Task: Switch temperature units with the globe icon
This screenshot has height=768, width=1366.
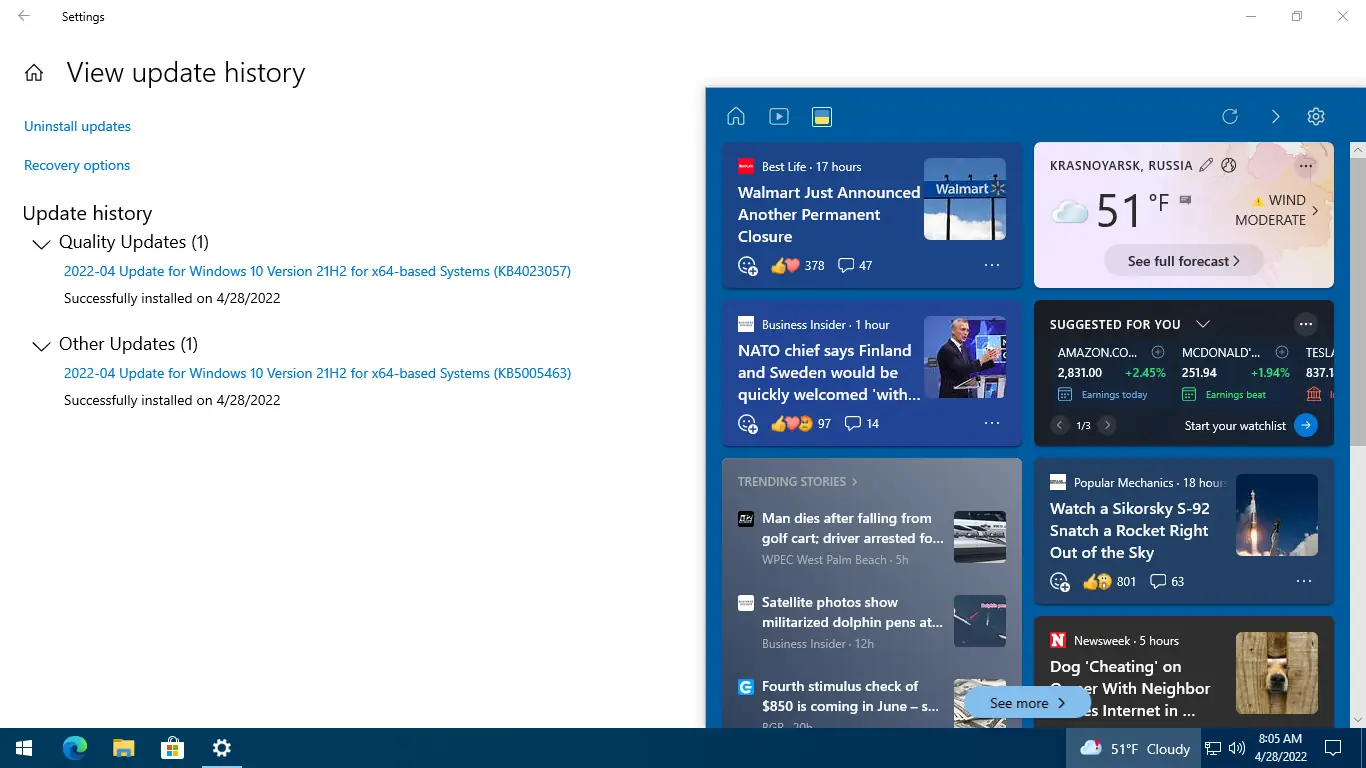Action: [x=1229, y=165]
